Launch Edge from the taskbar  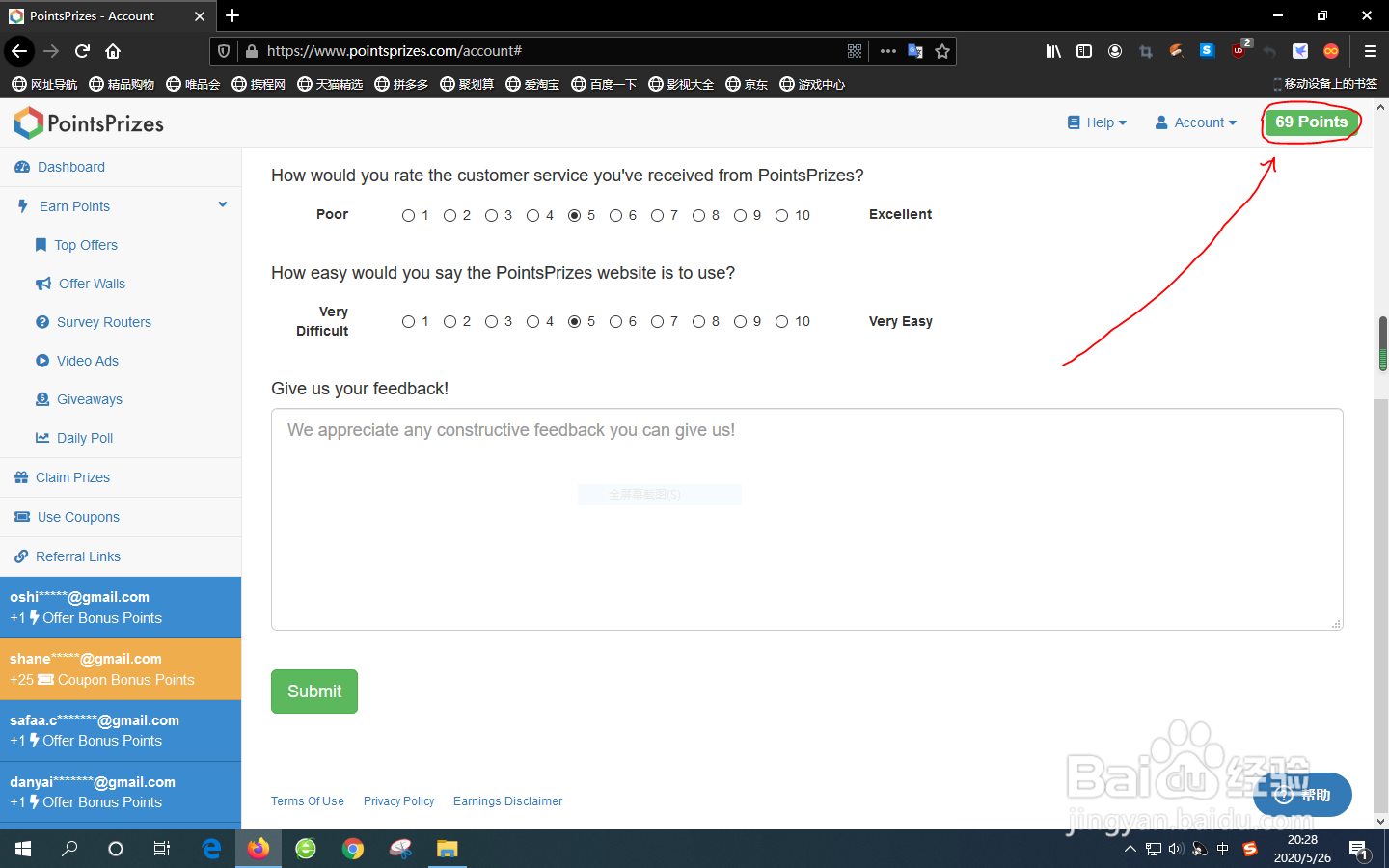pyautogui.click(x=211, y=849)
